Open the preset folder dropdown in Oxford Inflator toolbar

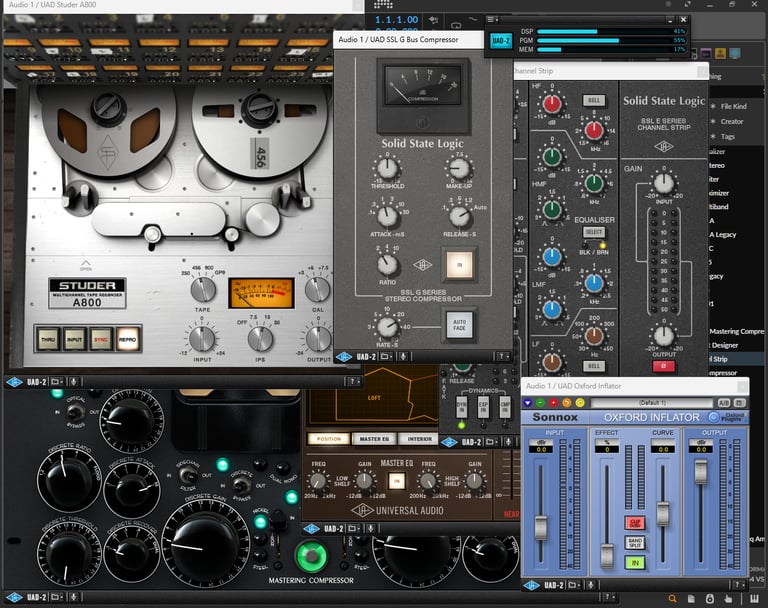click(575, 585)
